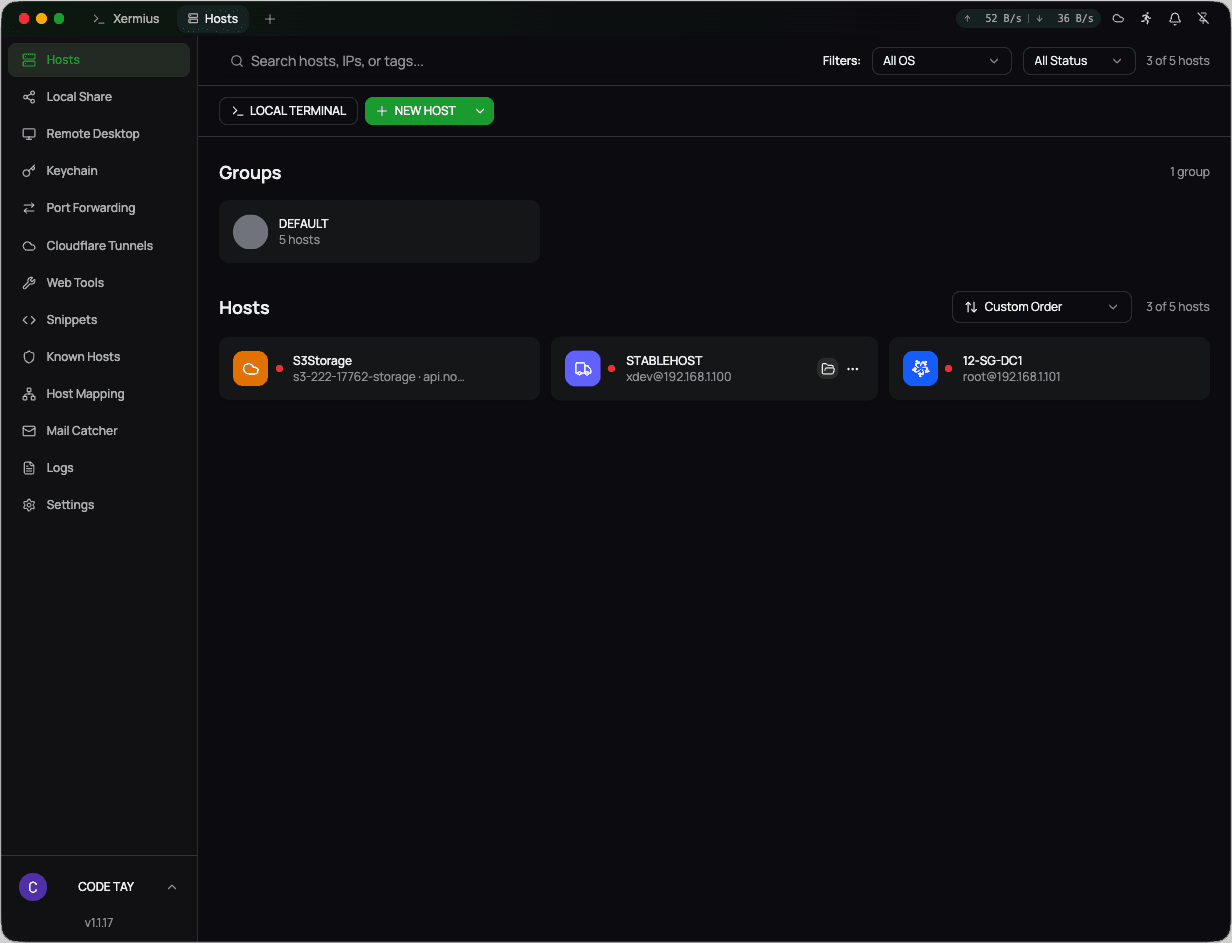
Task: Click the cloud sync icon
Action: (x=1118, y=18)
